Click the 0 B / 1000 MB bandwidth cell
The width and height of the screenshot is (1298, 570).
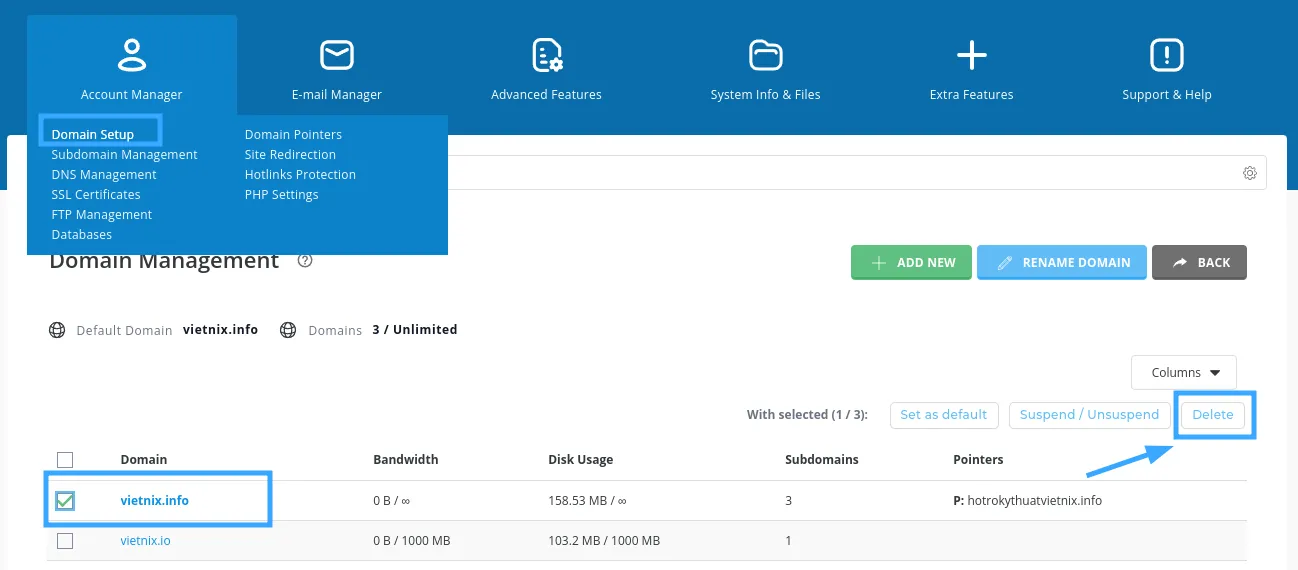[x=412, y=541]
